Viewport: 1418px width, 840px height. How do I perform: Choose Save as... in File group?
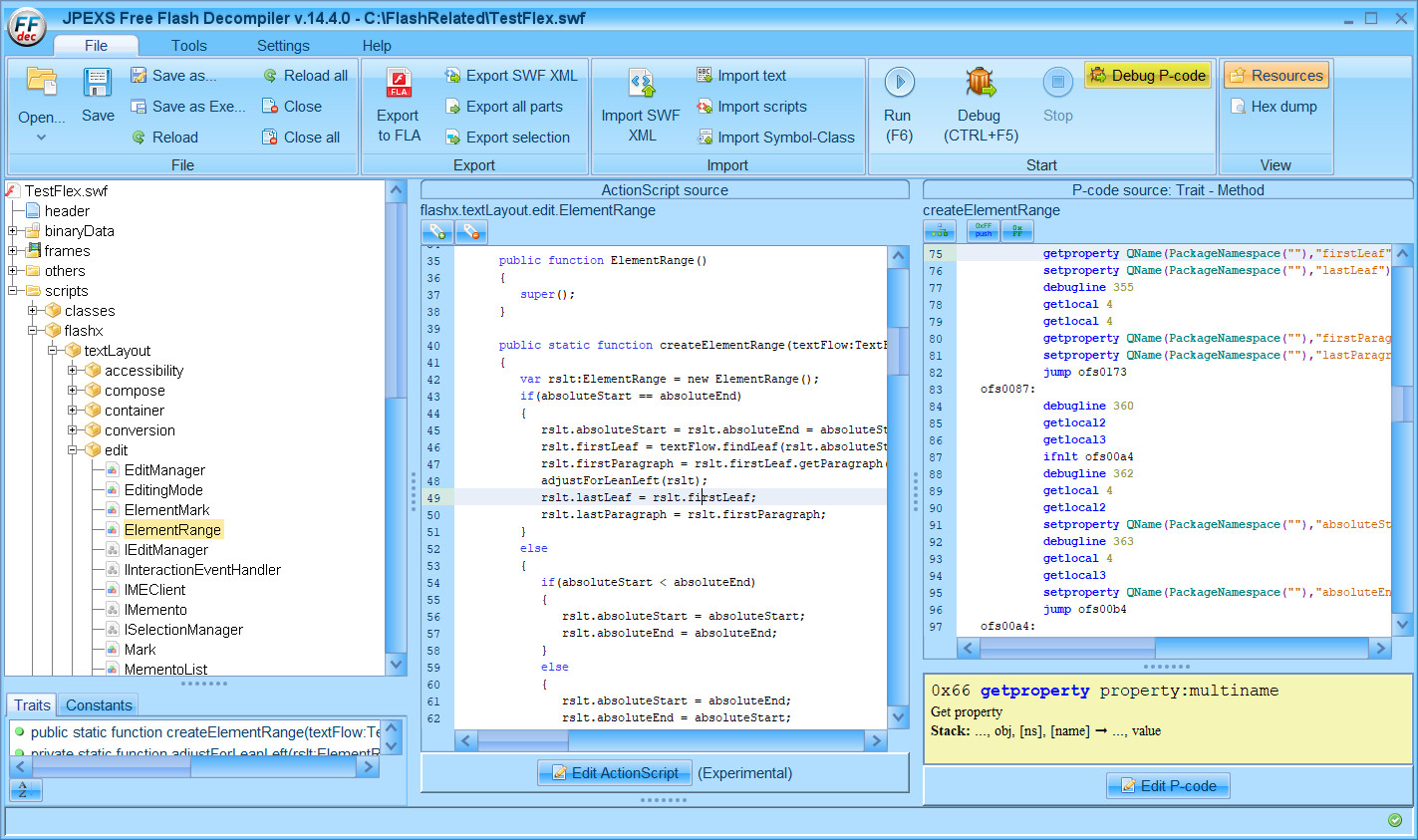point(173,76)
